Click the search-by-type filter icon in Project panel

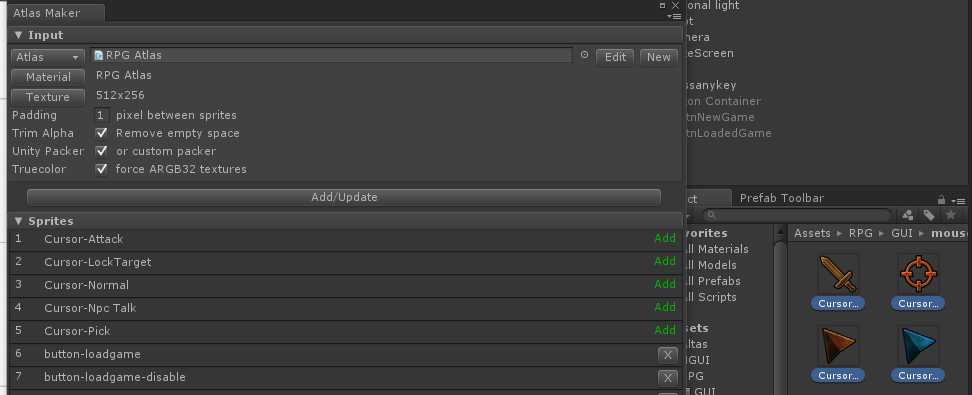tap(908, 215)
